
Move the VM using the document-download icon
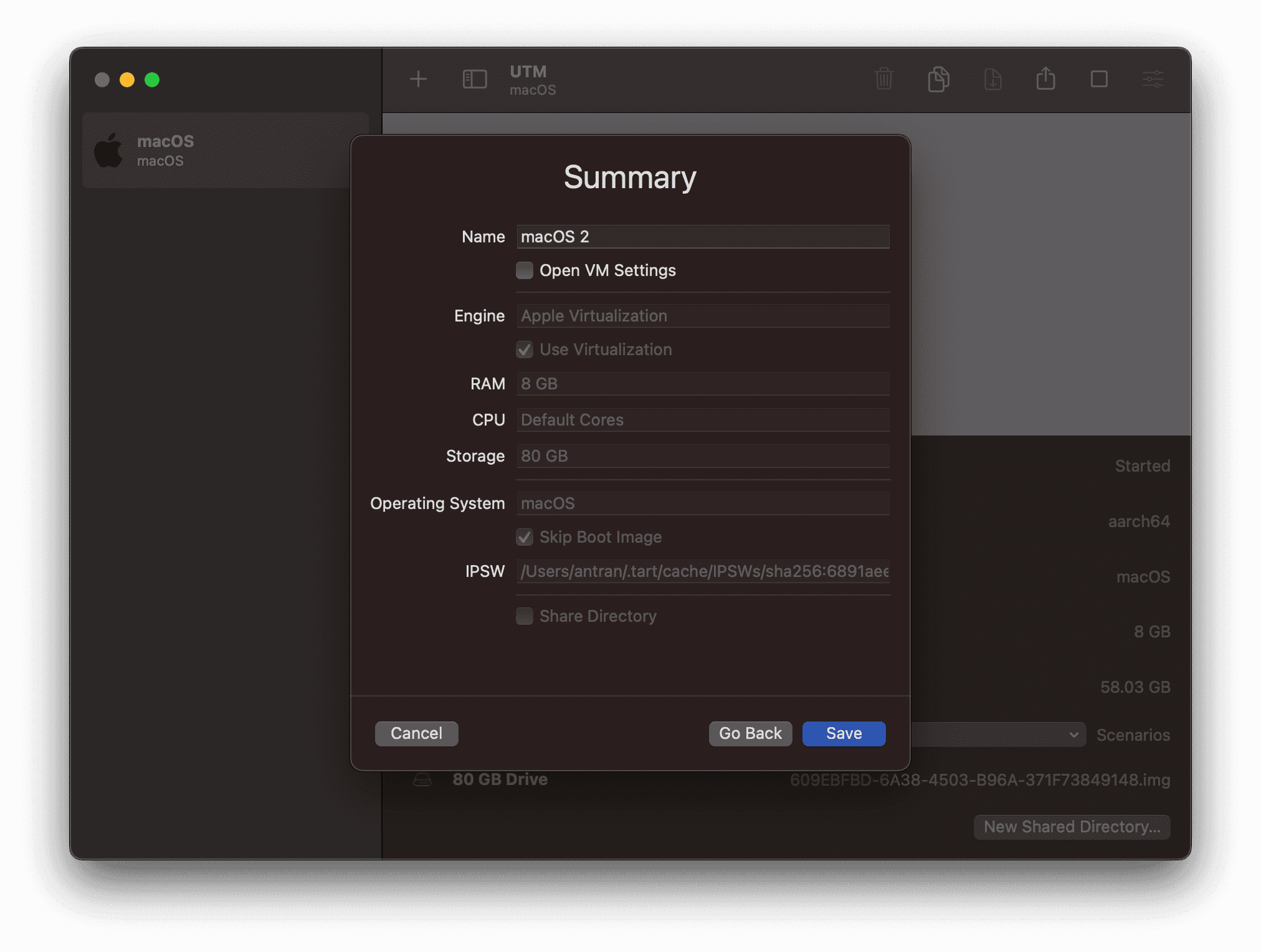click(992, 79)
